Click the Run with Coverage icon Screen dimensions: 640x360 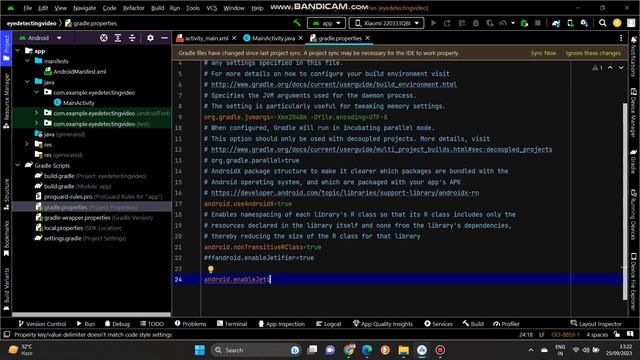pos(490,23)
